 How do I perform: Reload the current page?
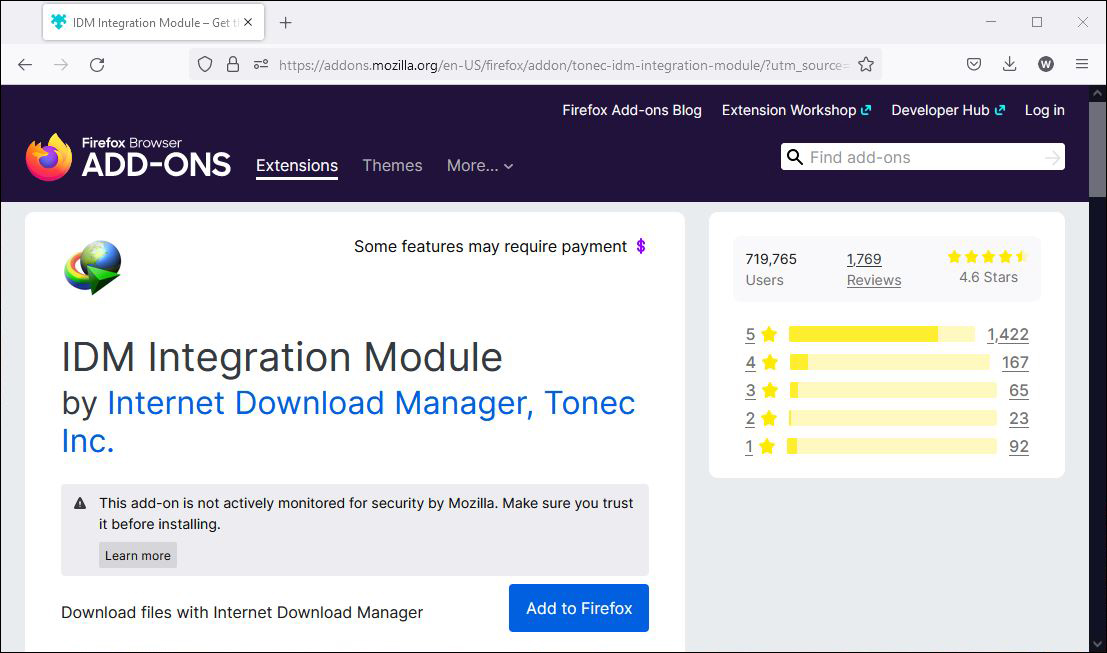[x=97, y=64]
